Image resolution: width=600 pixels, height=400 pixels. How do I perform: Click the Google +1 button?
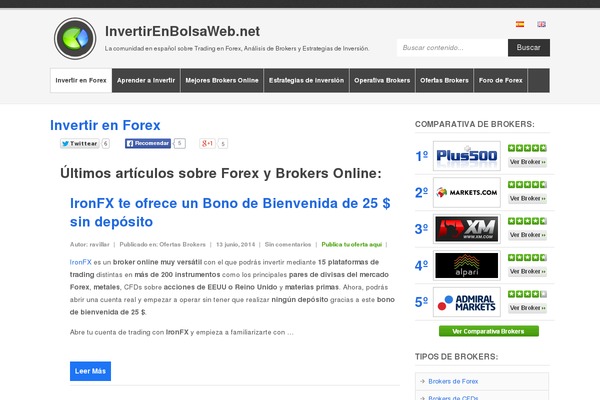[207, 144]
